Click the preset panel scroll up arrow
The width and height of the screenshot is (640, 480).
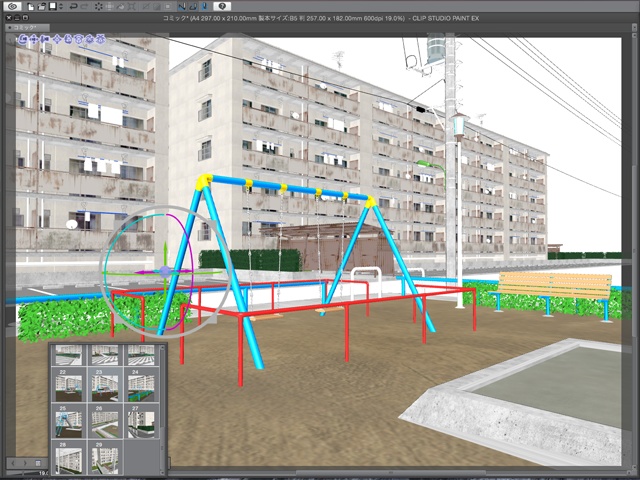tap(162, 347)
